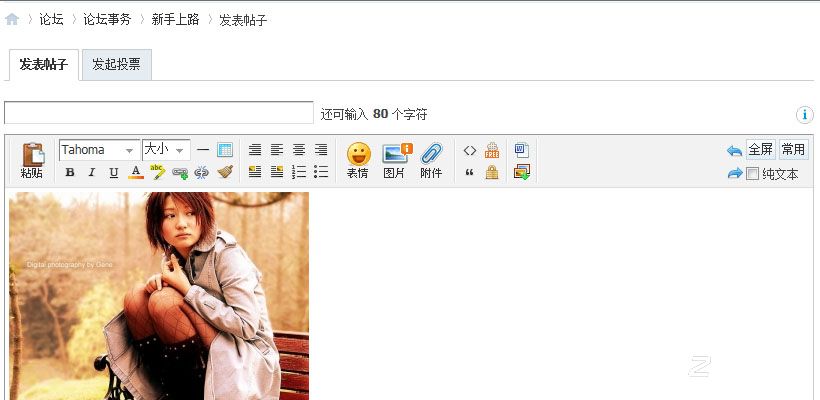820x400 pixels.
Task: Underline text with the U icon
Action: 113,173
